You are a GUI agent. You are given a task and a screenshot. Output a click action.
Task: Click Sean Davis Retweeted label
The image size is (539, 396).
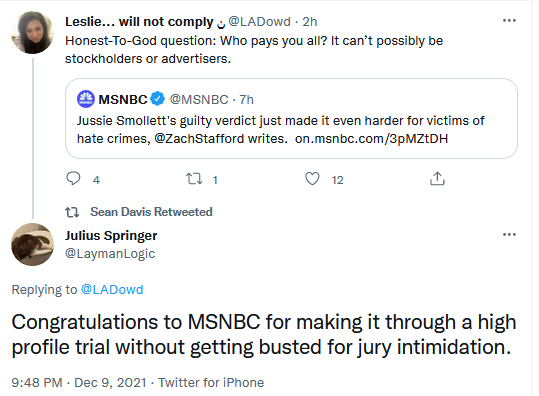tap(151, 212)
